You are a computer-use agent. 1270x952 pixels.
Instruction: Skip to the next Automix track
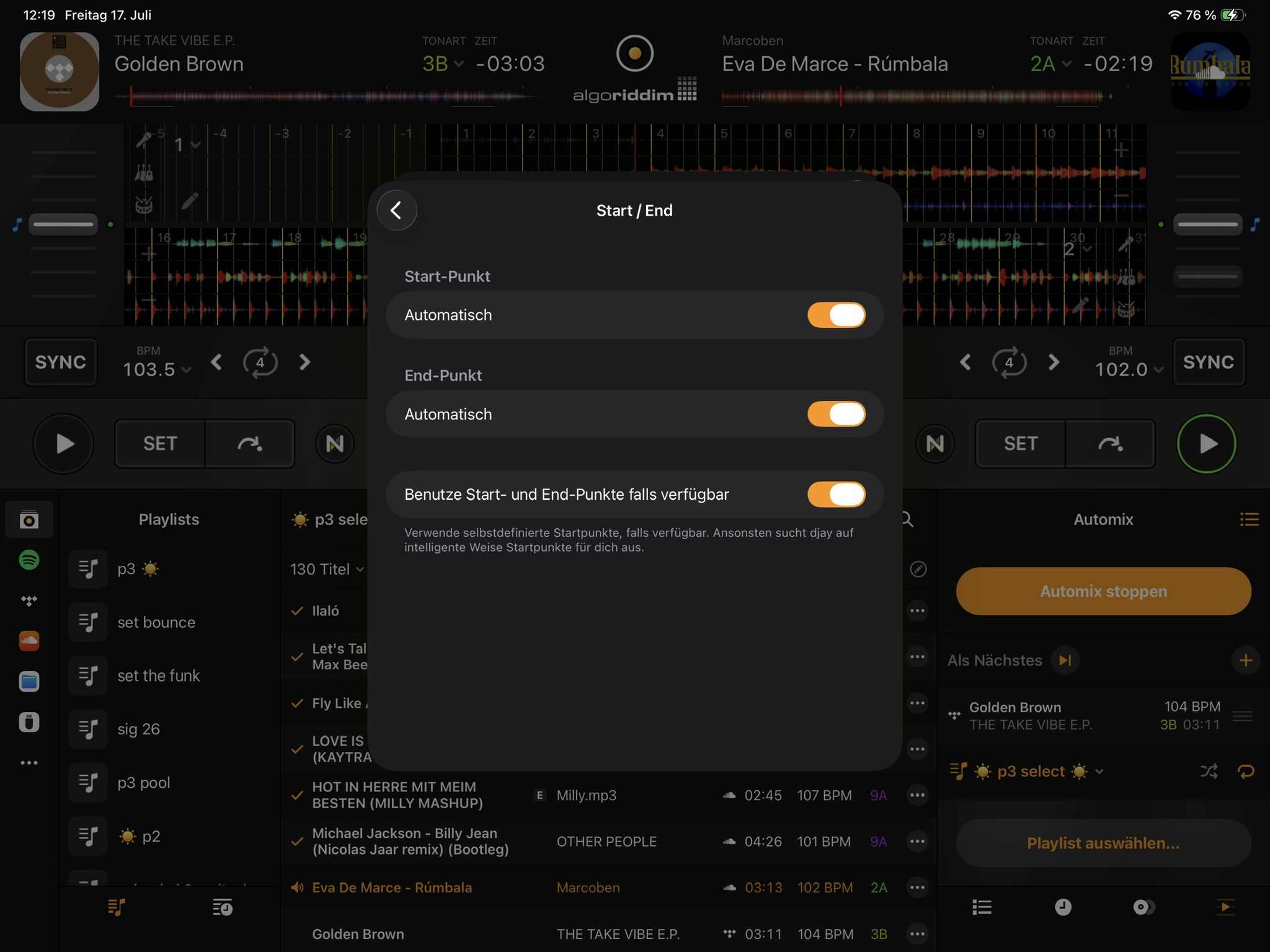(1065, 660)
